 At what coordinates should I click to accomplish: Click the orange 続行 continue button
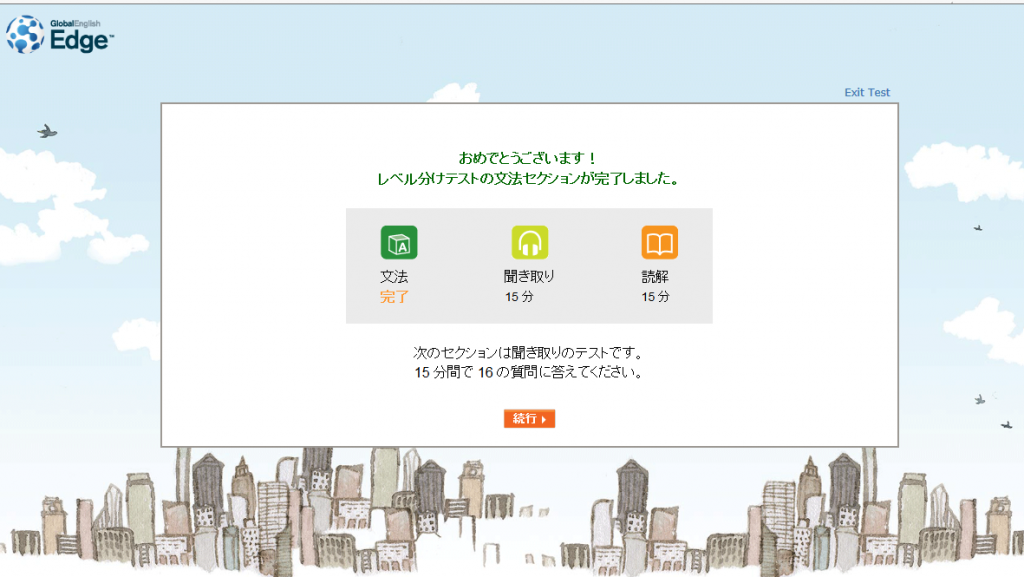(530, 418)
